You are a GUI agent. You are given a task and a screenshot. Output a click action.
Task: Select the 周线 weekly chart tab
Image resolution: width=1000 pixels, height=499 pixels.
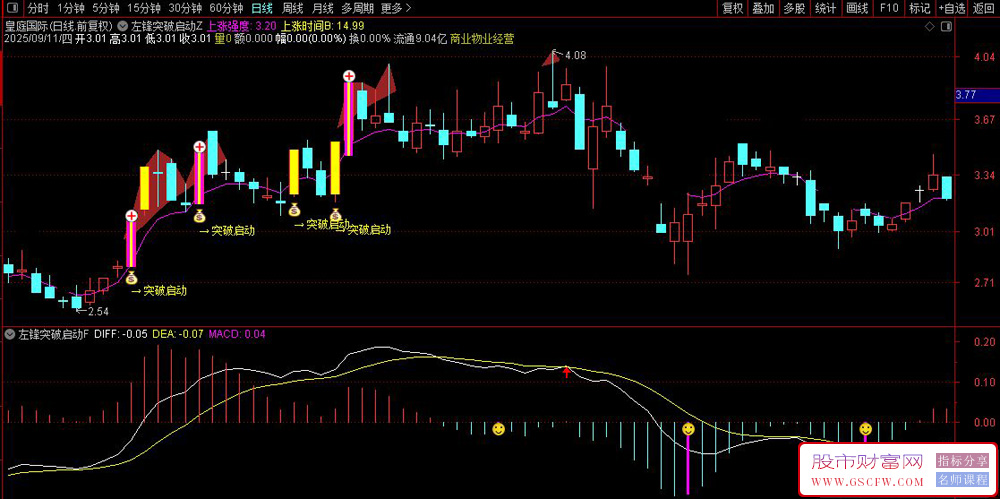[292, 8]
